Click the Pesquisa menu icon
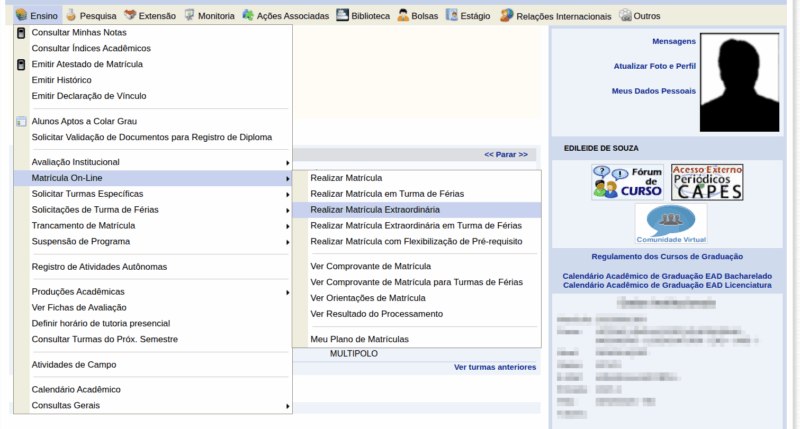800x429 pixels. [71, 16]
